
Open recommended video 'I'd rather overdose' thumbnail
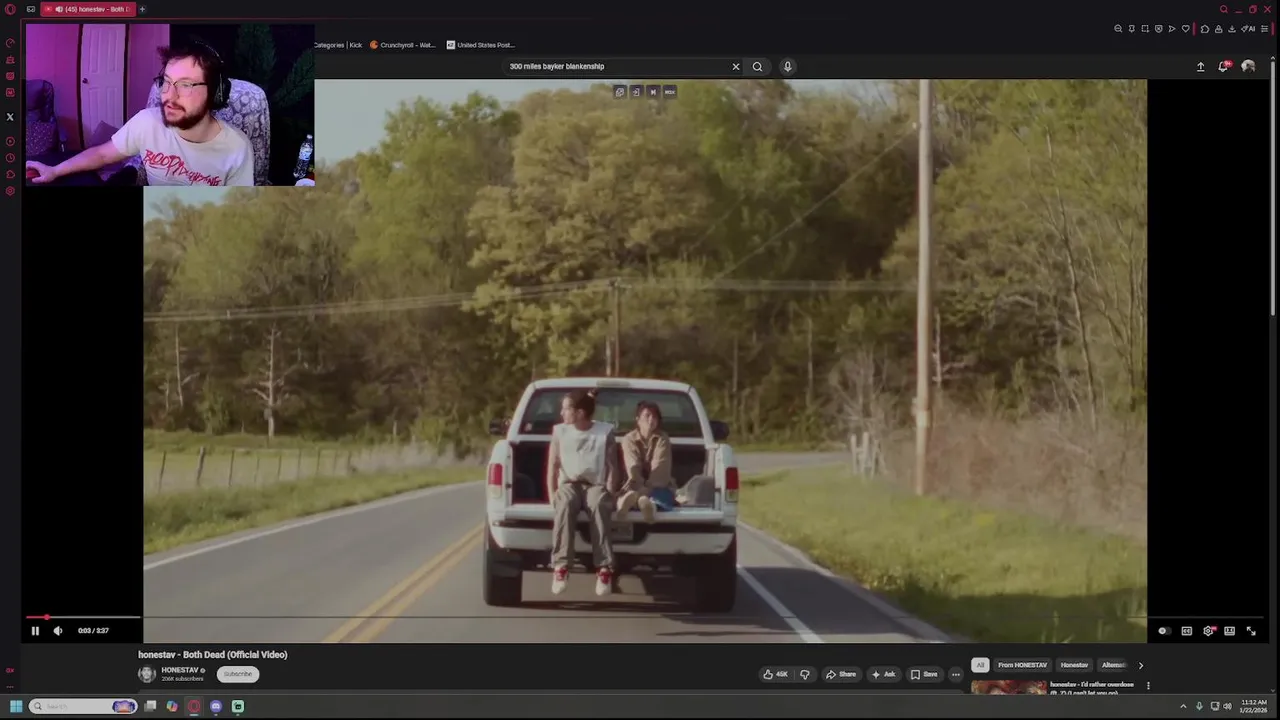(1008, 688)
